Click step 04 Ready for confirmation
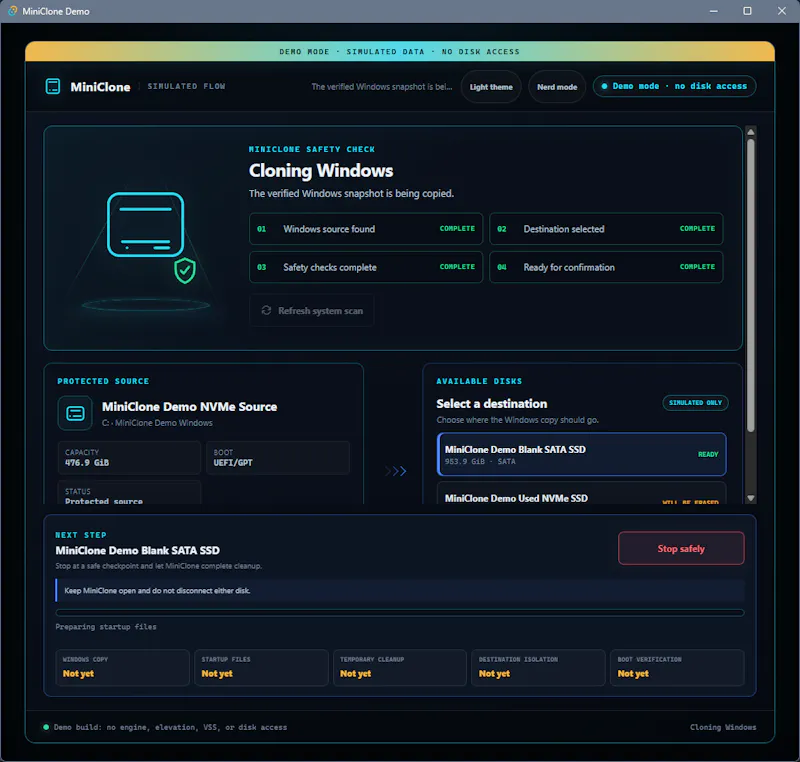800x762 pixels. pos(606,267)
